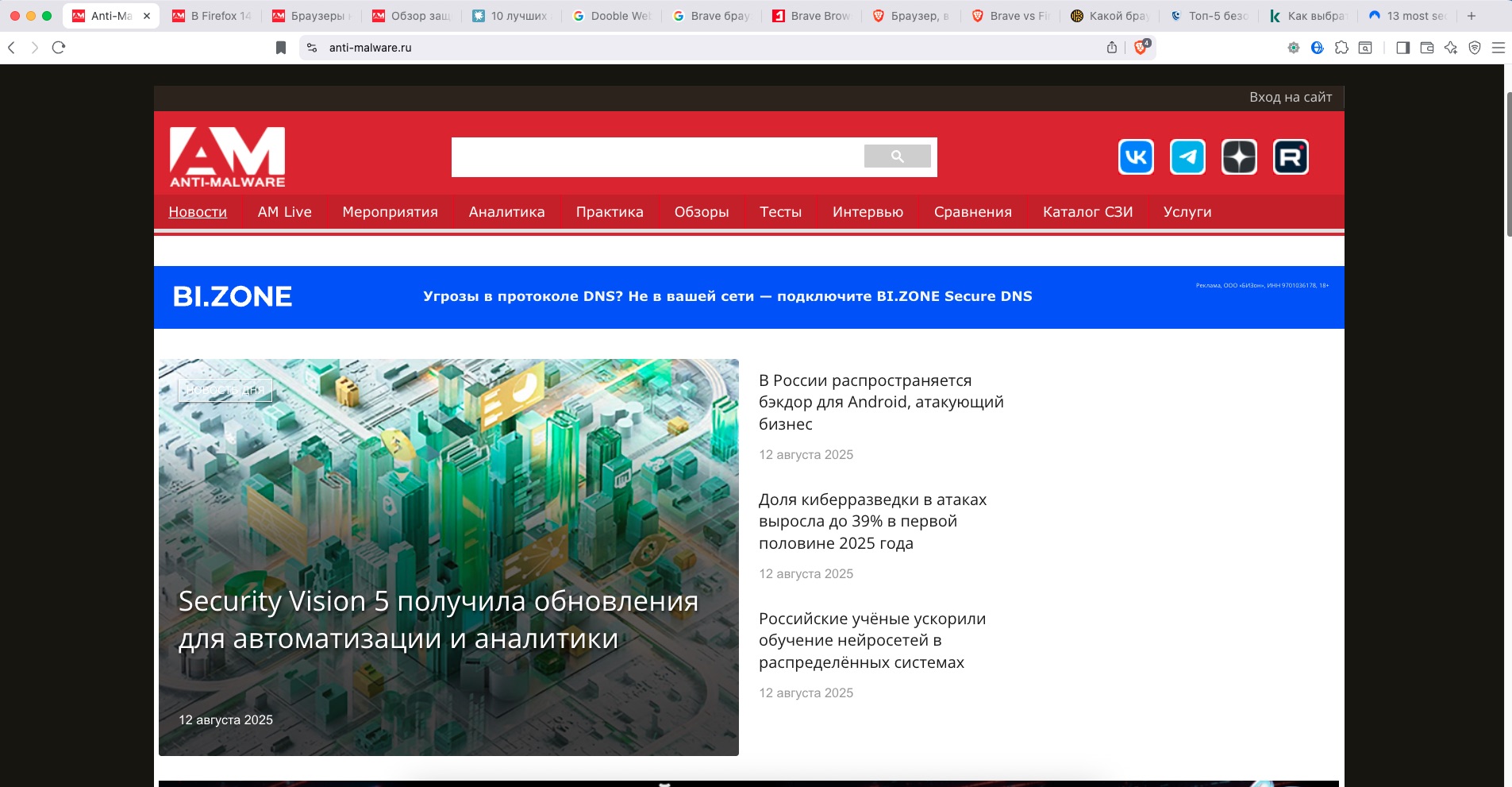Switch to the 'Dooble Web' tab

(611, 16)
